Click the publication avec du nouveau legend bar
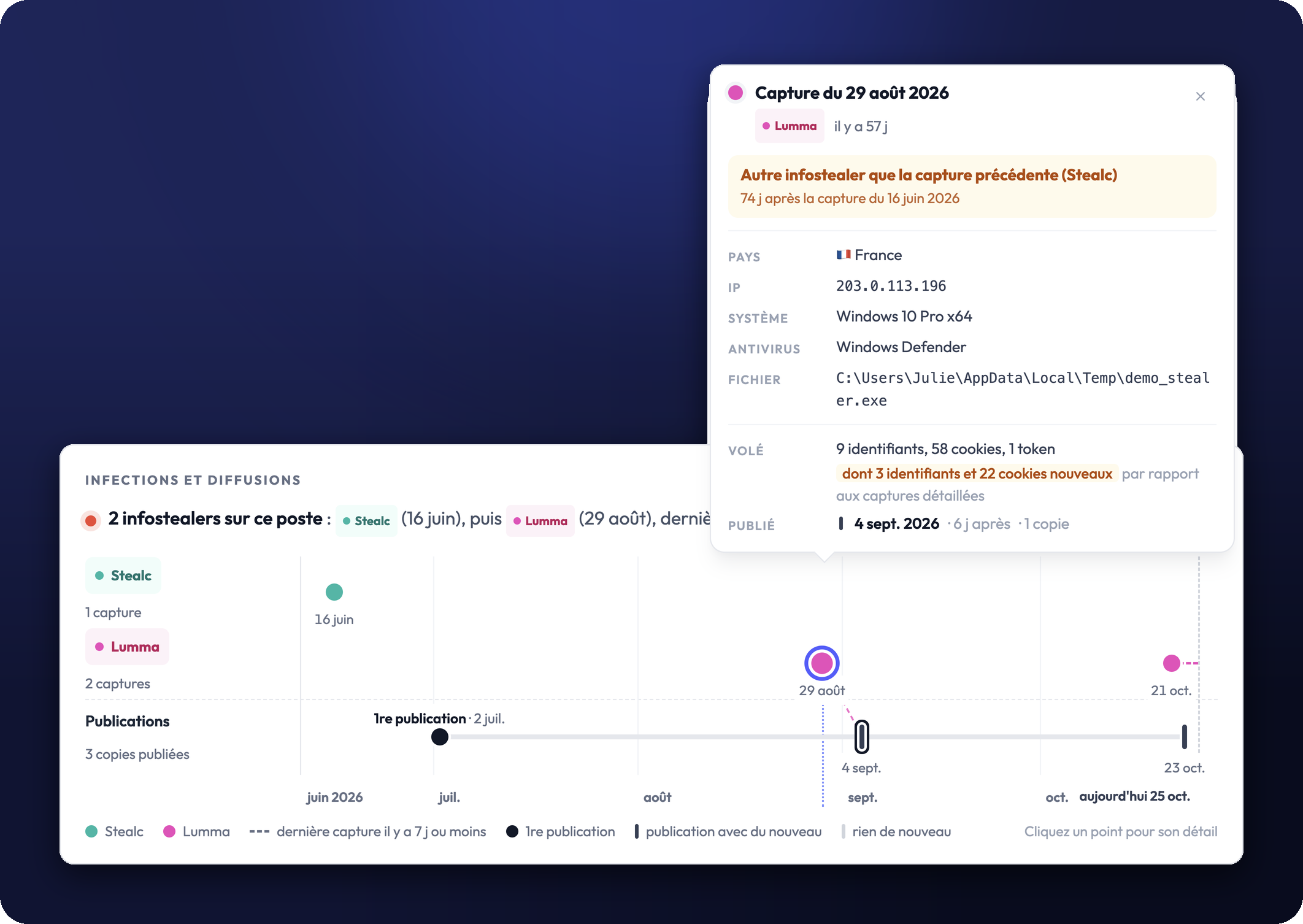The image size is (1303, 924). 637,831
